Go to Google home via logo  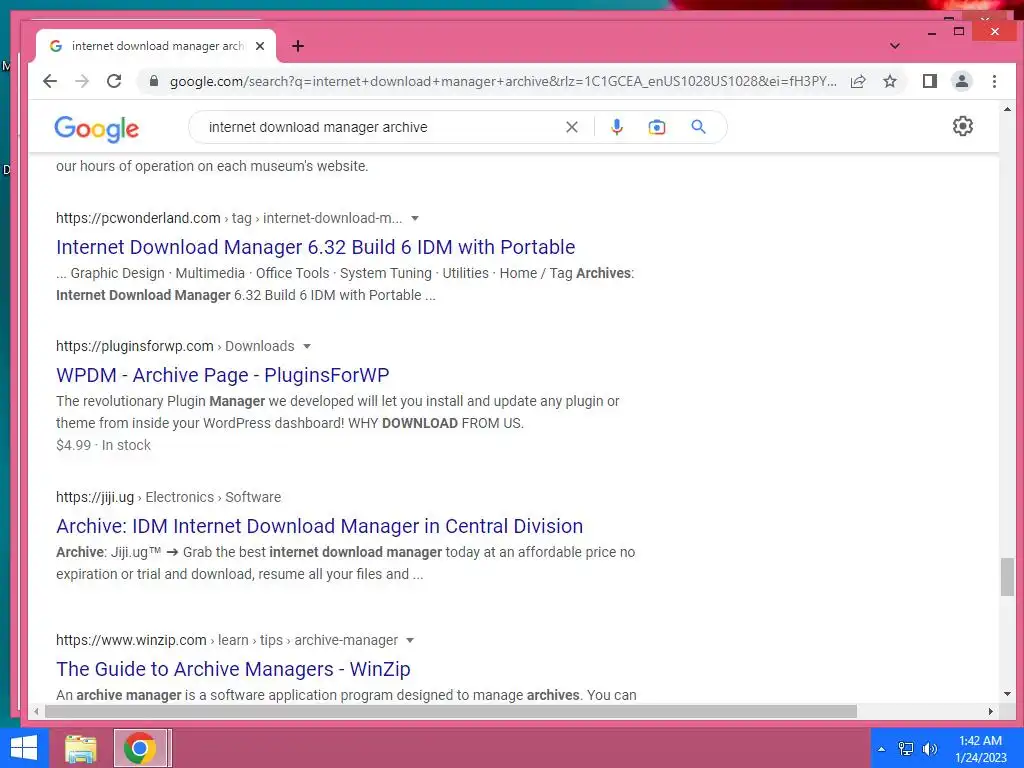(97, 128)
